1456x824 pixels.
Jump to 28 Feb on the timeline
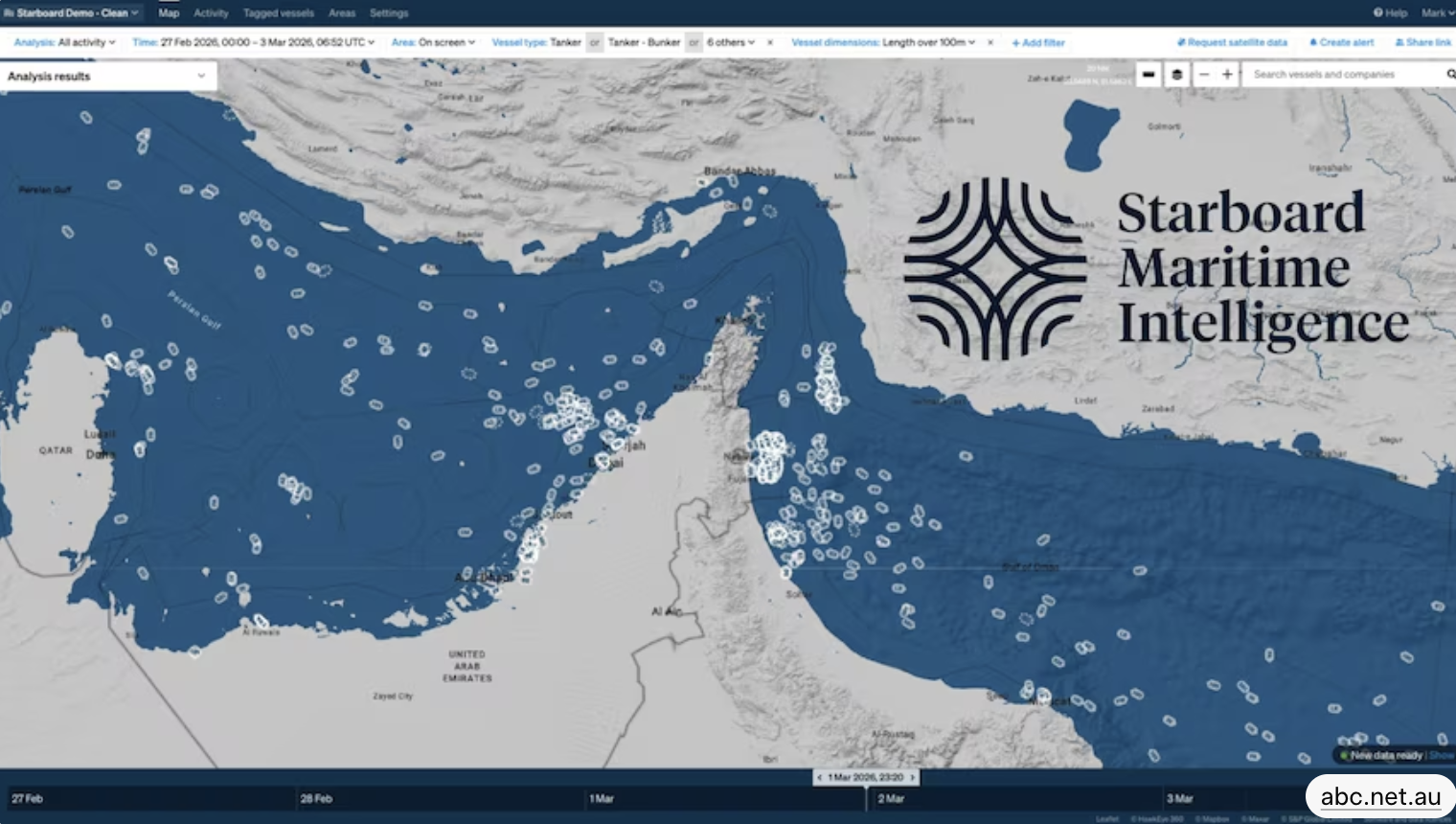pyautogui.click(x=316, y=798)
